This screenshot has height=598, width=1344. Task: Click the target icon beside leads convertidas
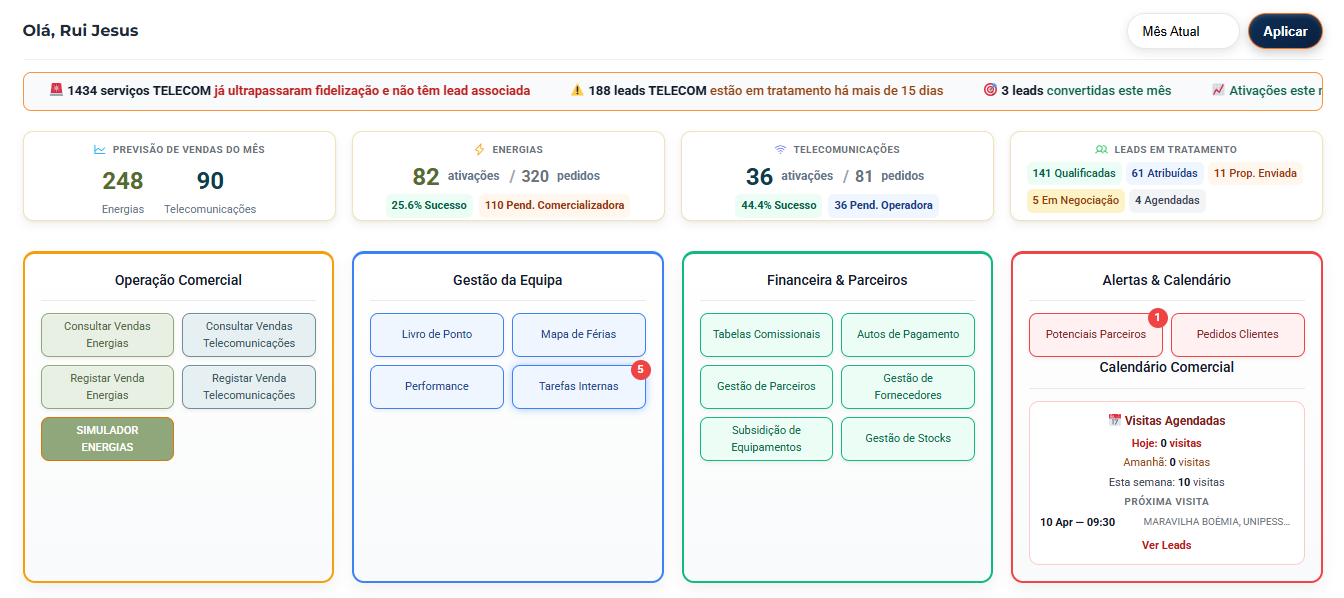[990, 90]
